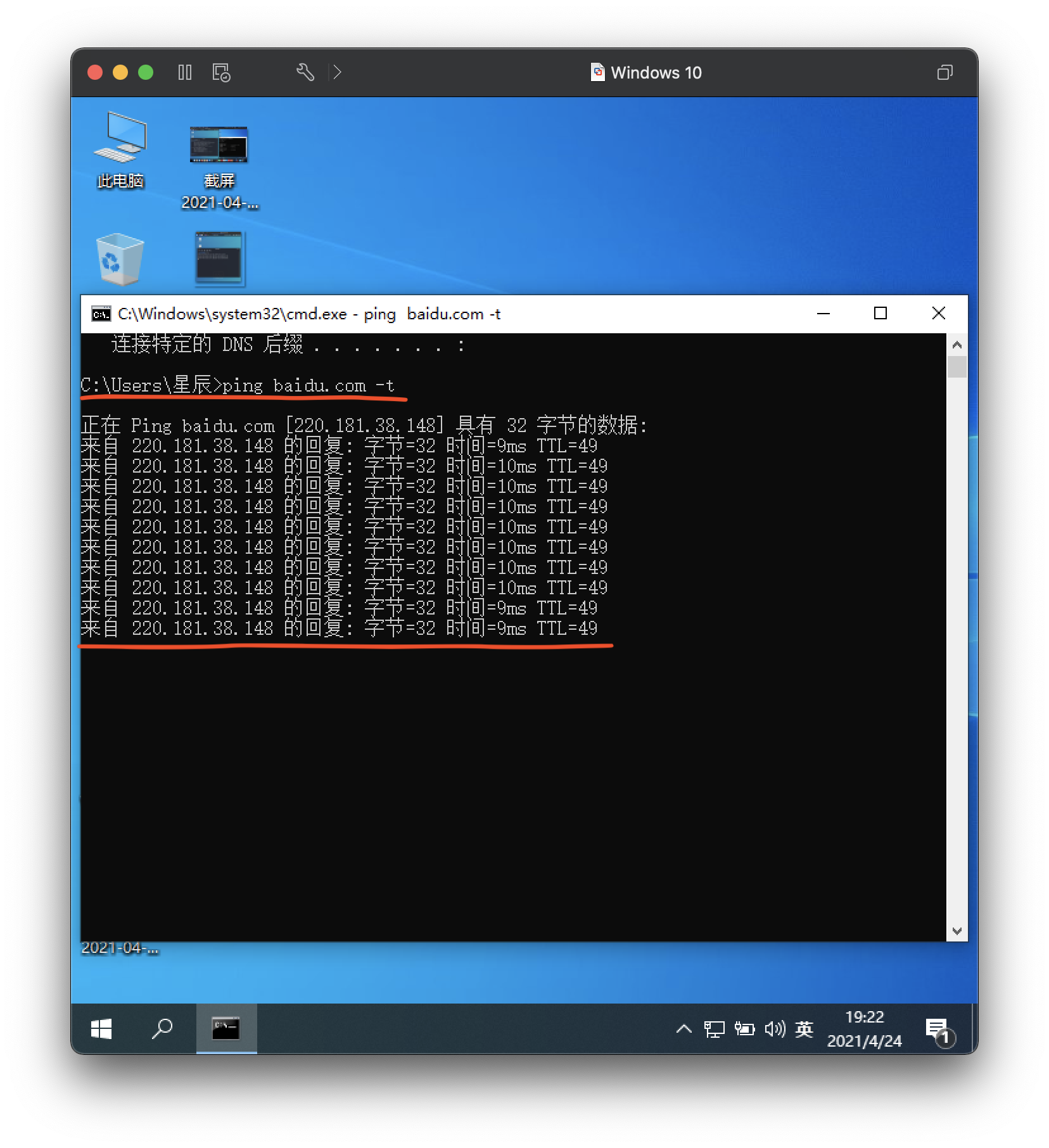
Task: Select the 截屏 2021-04 screenshot file on desktop
Action: point(219,167)
